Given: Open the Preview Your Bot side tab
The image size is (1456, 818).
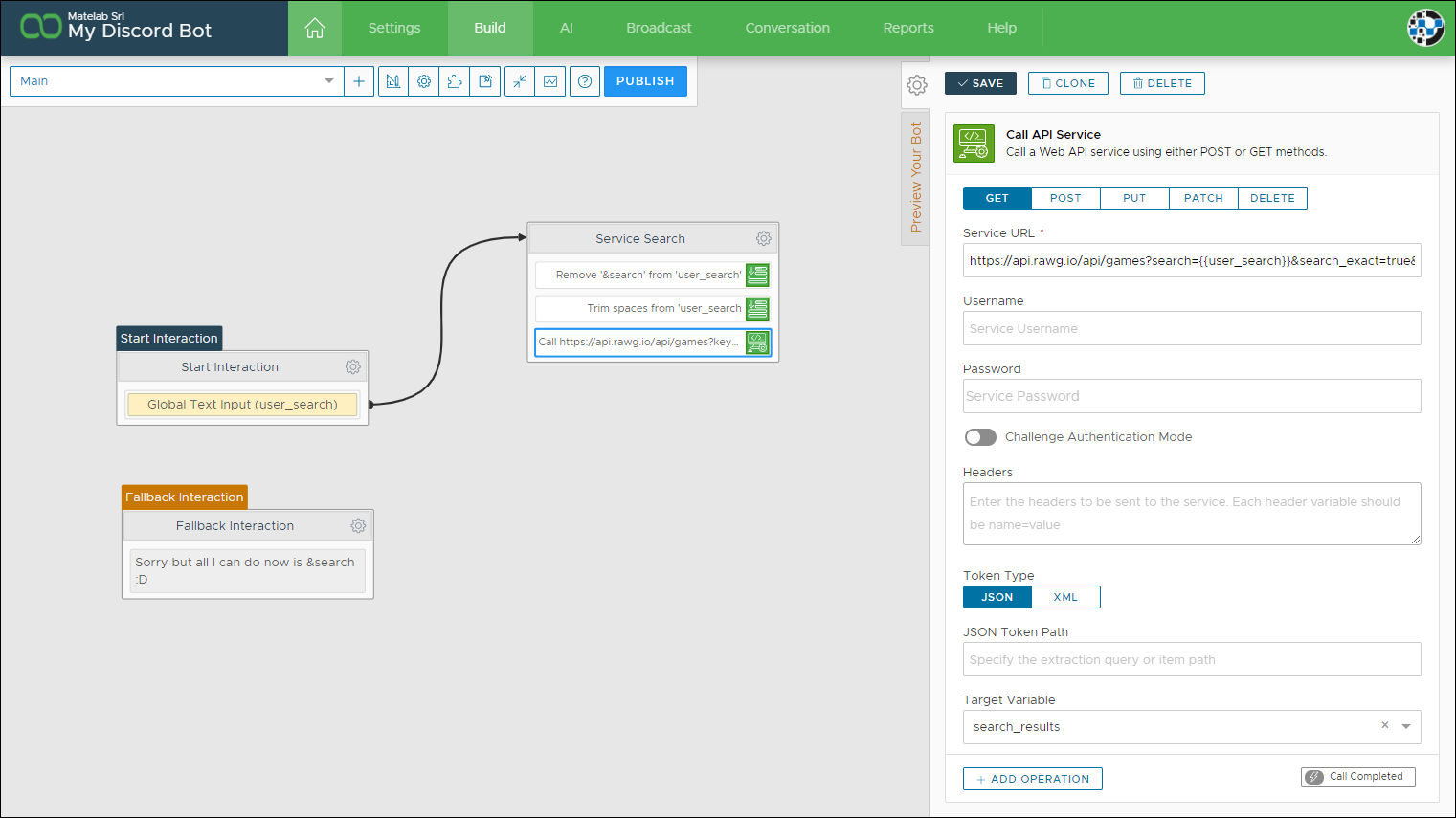Looking at the screenshot, I should coord(915,178).
